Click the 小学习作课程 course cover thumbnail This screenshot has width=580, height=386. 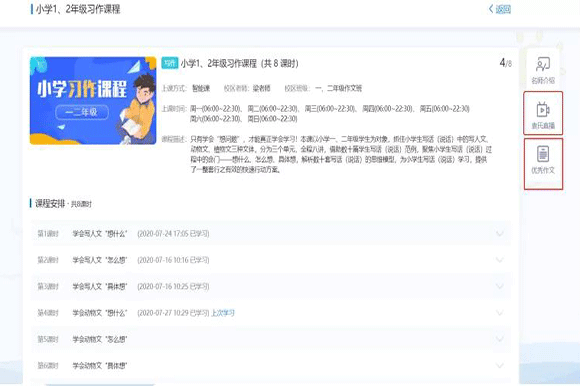click(x=93, y=101)
